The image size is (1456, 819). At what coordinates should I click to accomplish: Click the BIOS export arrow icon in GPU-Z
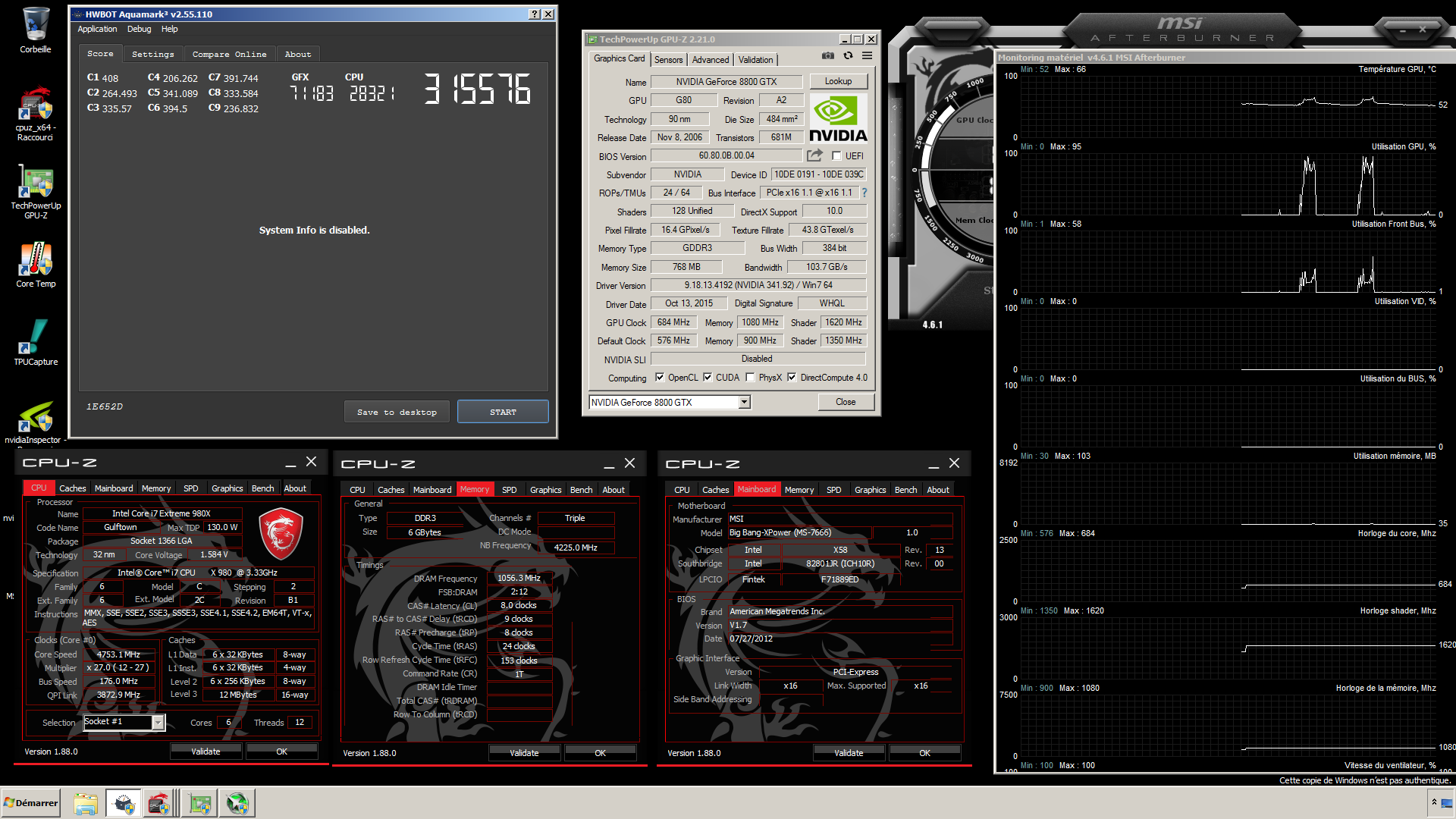814,155
